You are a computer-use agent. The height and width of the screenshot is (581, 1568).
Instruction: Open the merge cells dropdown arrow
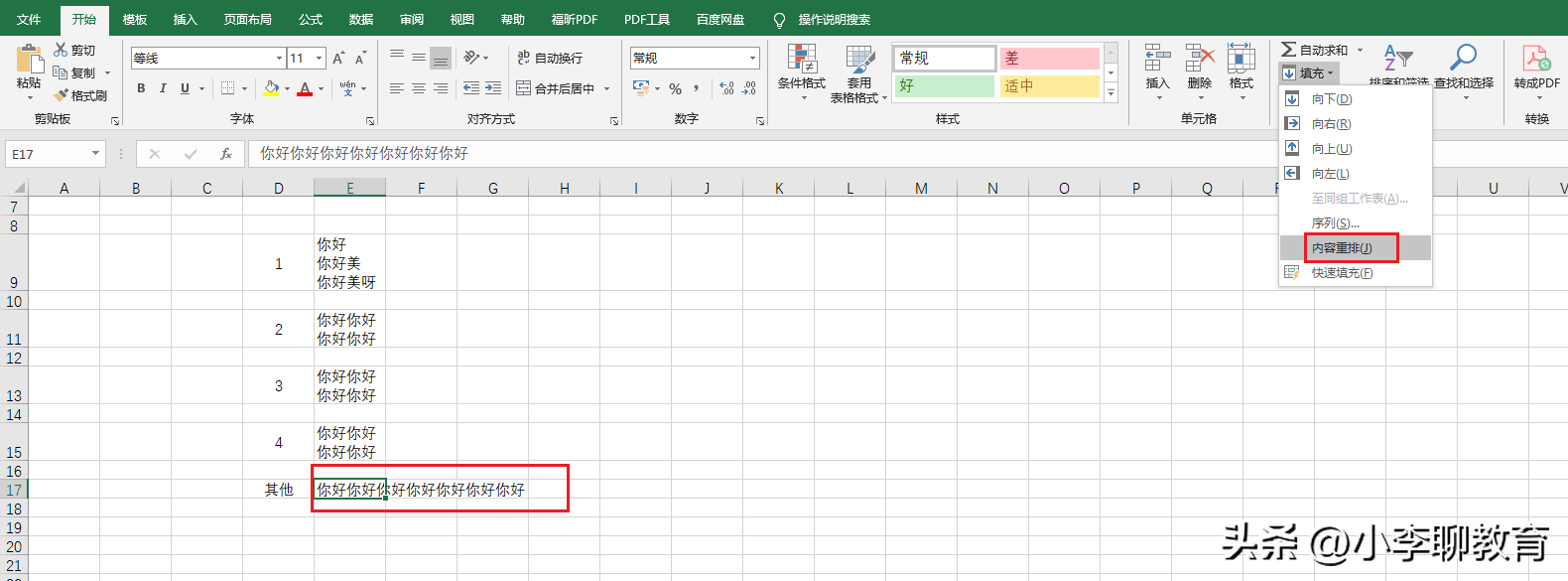click(607, 88)
